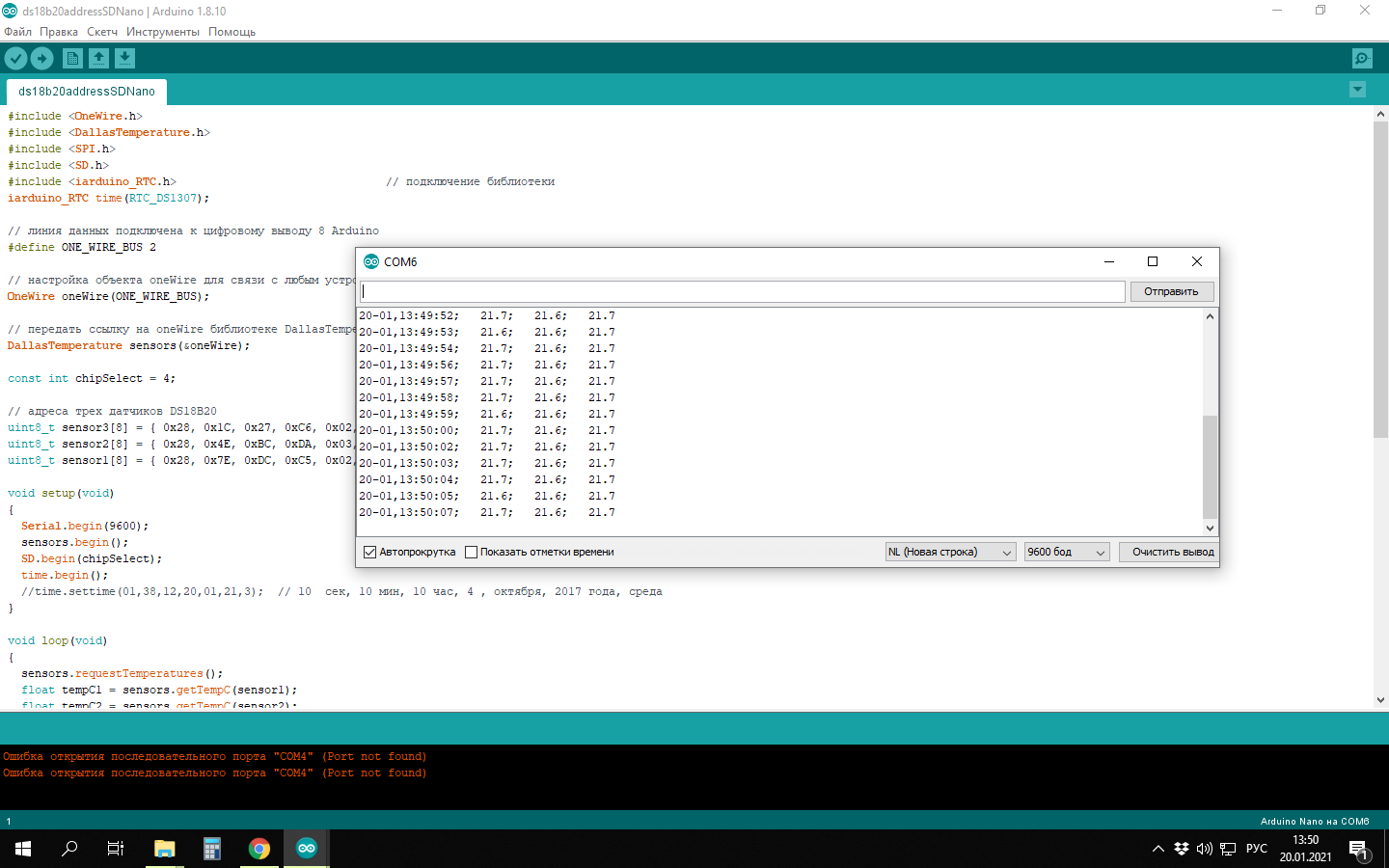The width and height of the screenshot is (1389, 868).
Task: Show hidden tray icons chevron
Action: point(1157,849)
